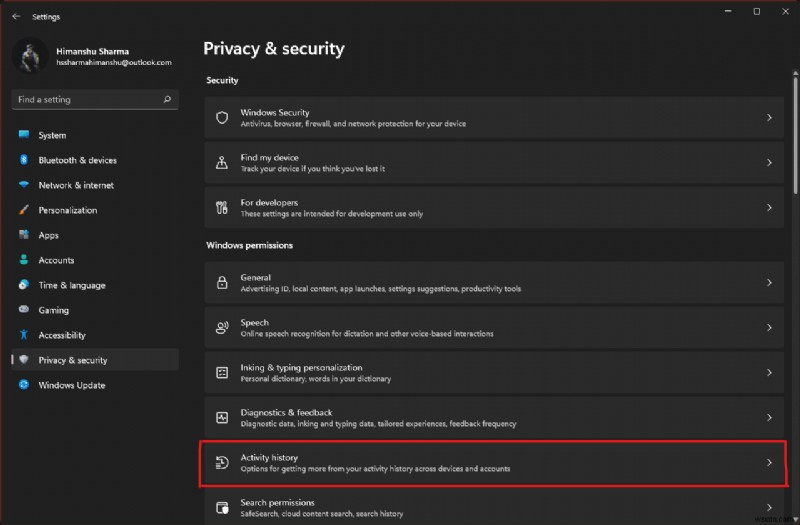Click the email address under Himanshu Sharma
This screenshot has width=800, height=525.
(x=114, y=62)
